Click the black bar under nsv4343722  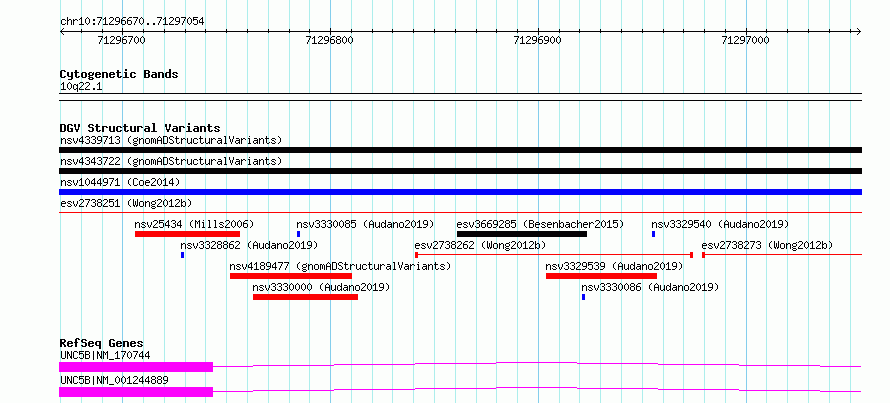click(x=460, y=171)
